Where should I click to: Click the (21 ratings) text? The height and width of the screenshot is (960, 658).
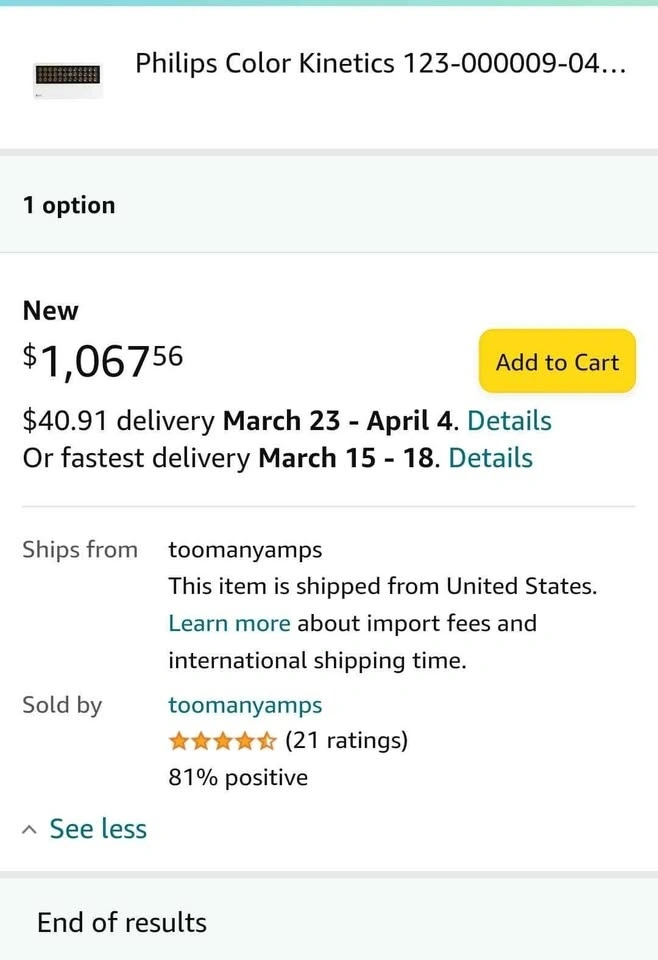coord(346,741)
